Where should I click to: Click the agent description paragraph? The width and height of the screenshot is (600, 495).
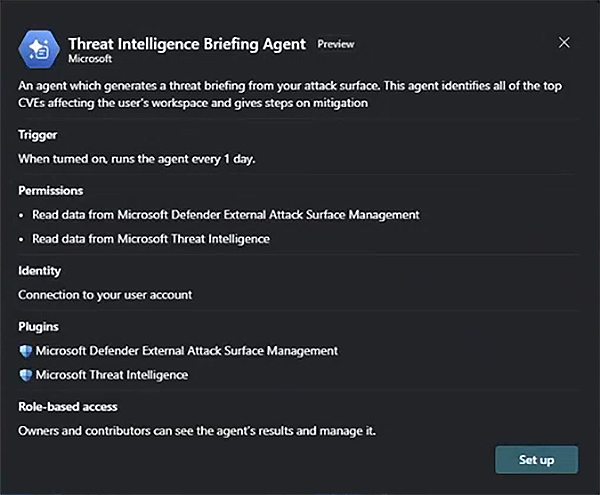pyautogui.click(x=290, y=94)
